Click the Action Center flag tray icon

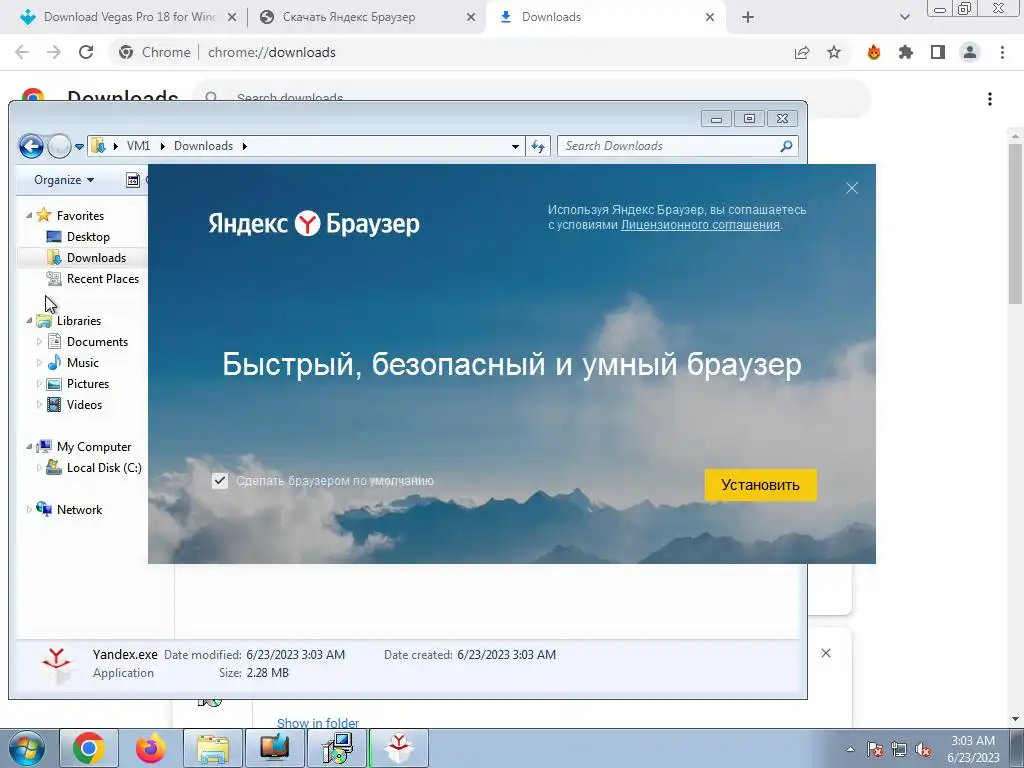(874, 750)
